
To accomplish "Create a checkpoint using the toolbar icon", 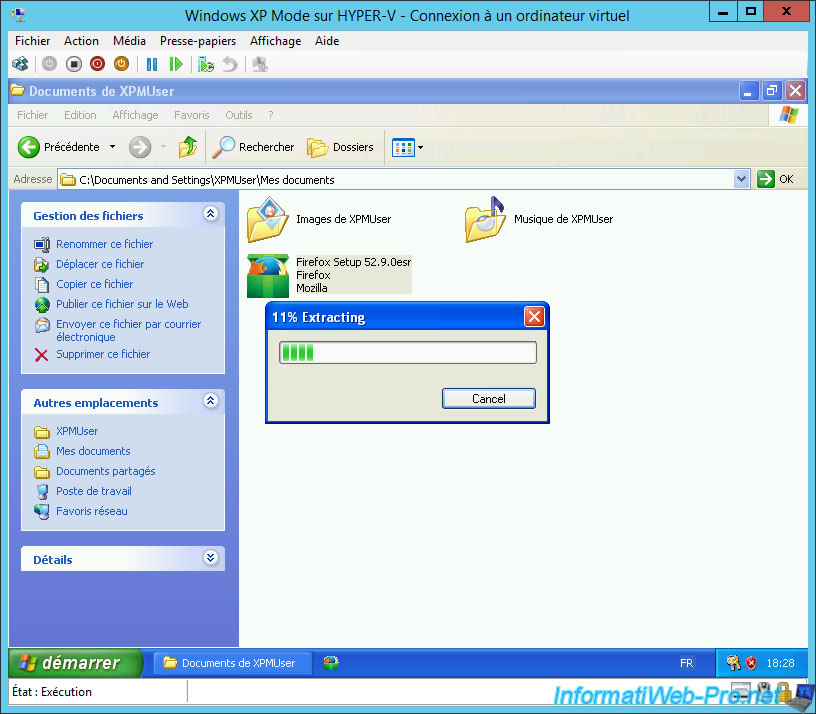I will click(x=206, y=64).
